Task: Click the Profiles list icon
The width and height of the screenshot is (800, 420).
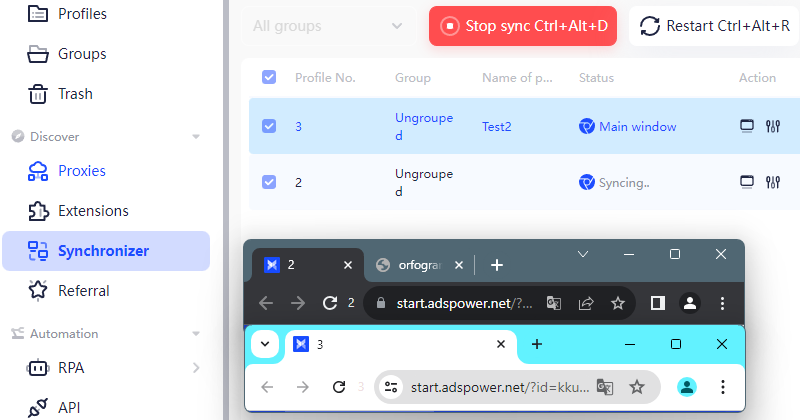Action: pos(38,14)
